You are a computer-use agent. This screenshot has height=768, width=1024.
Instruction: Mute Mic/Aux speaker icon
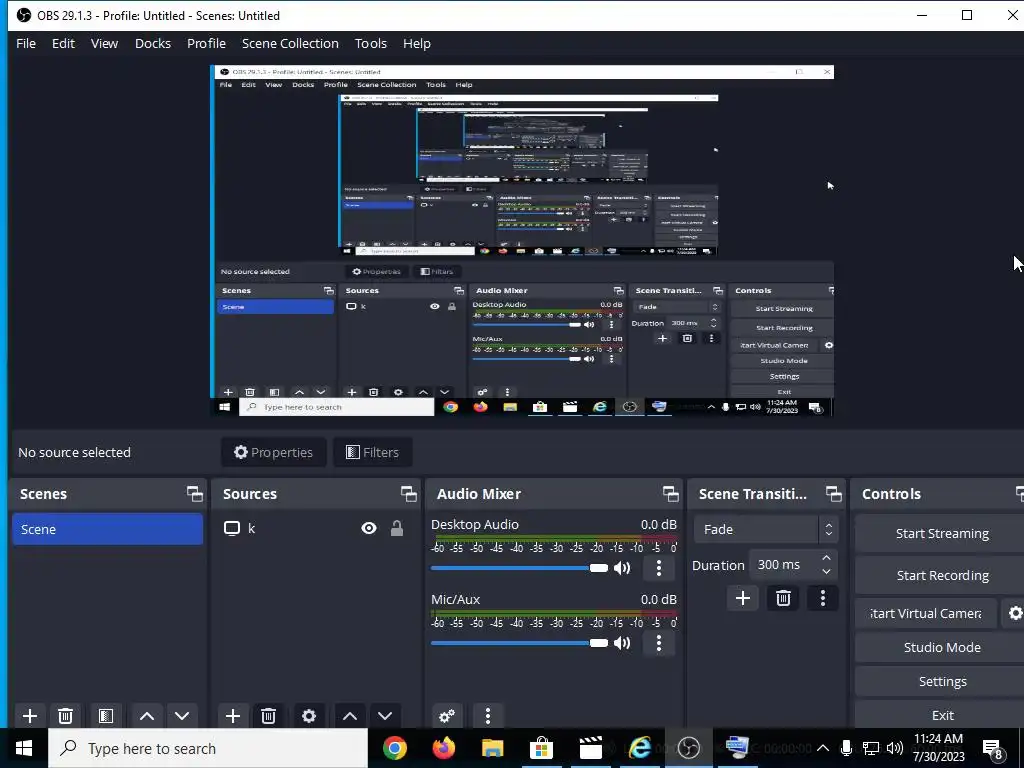(622, 643)
